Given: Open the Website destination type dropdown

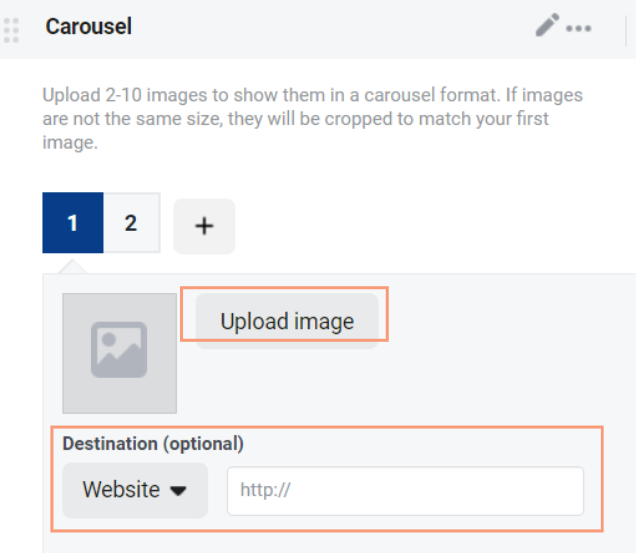Looking at the screenshot, I should point(135,490).
